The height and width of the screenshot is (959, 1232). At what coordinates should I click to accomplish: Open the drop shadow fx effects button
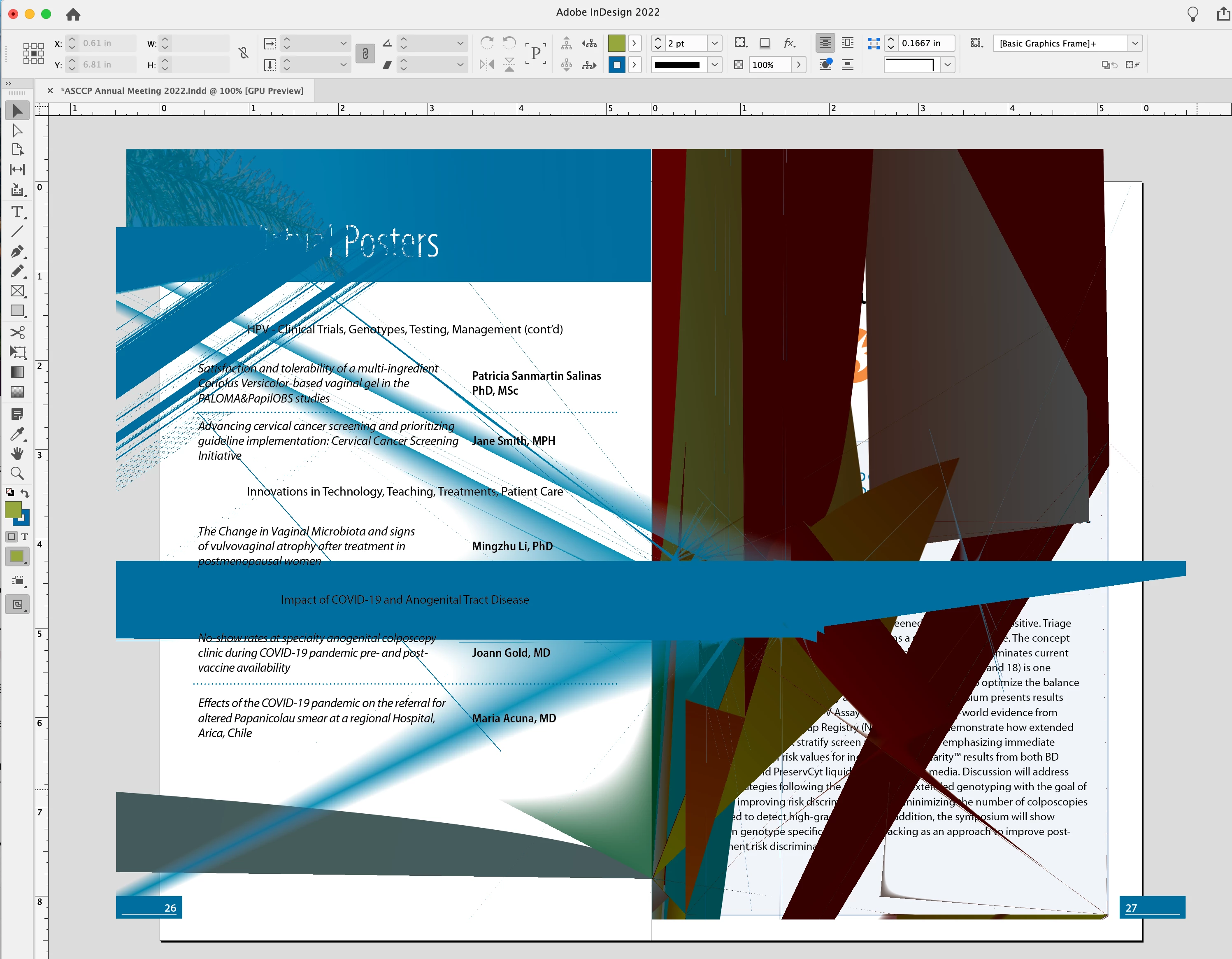[x=789, y=43]
